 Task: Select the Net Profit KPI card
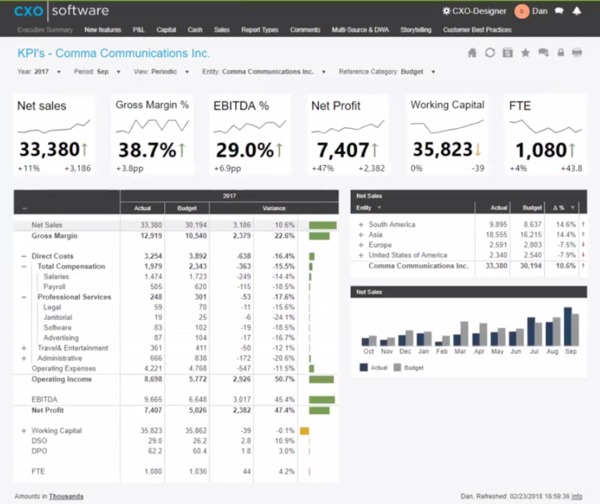[x=348, y=135]
